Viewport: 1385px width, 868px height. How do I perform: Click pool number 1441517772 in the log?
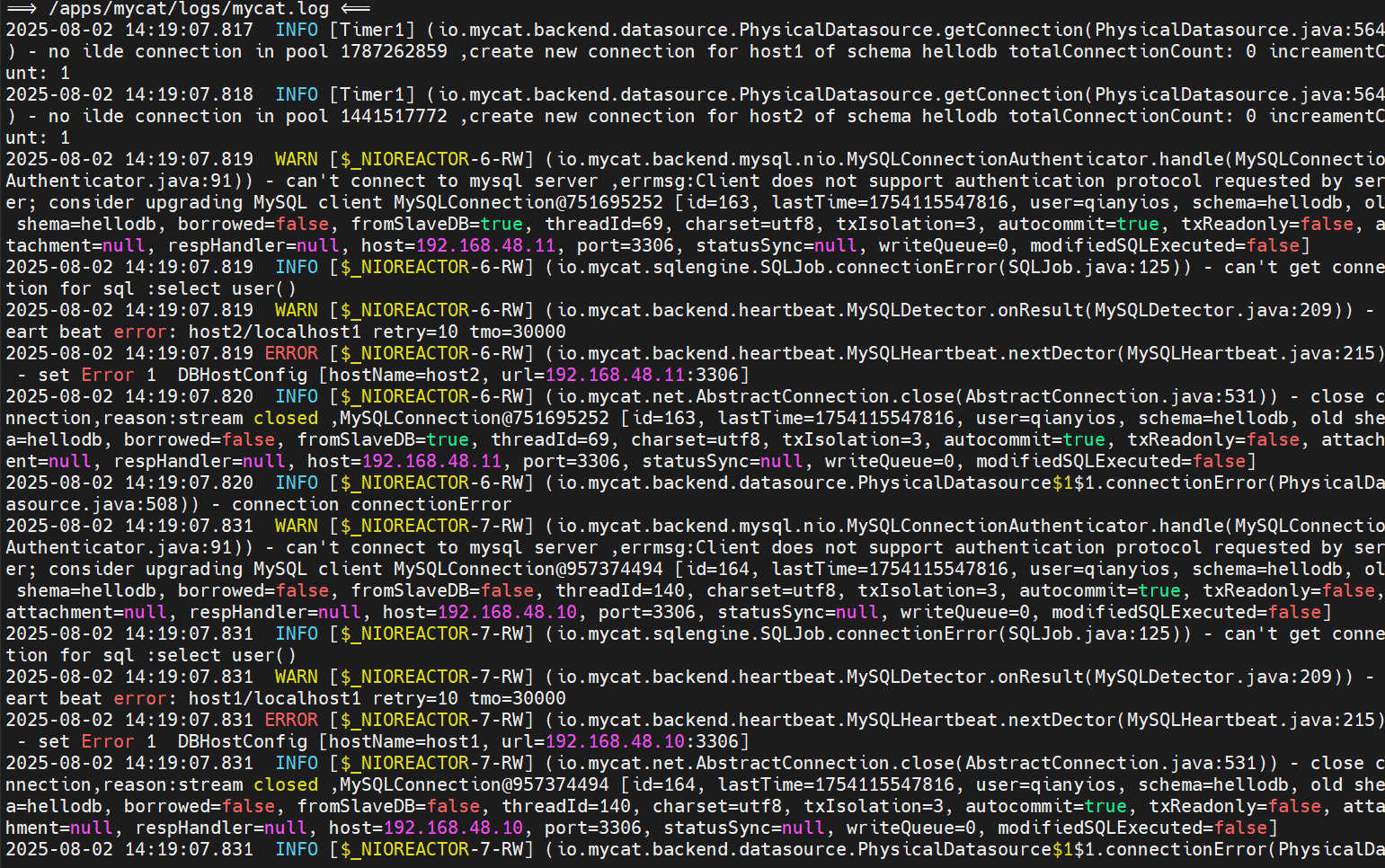(x=394, y=116)
